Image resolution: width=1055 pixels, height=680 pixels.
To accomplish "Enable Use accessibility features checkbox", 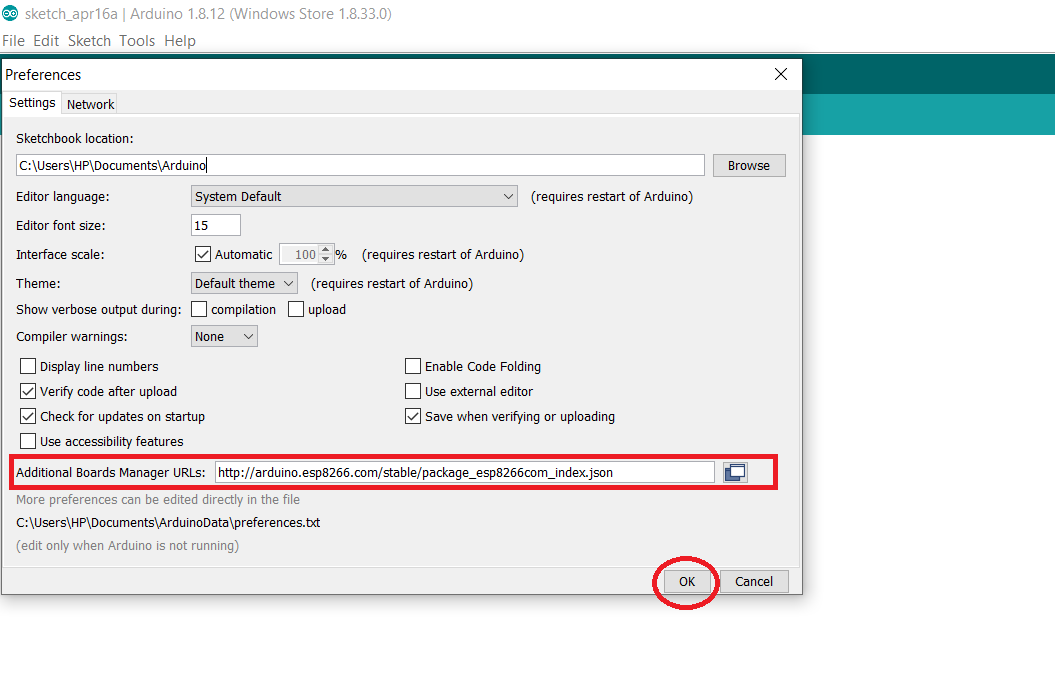I will click(28, 441).
